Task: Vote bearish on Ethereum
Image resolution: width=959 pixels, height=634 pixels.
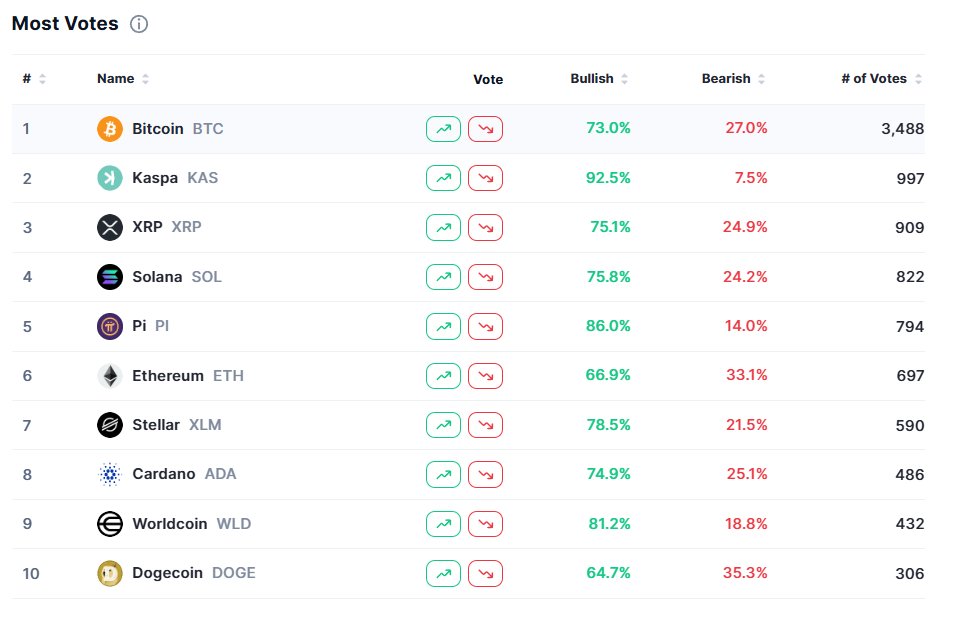Action: [x=486, y=375]
